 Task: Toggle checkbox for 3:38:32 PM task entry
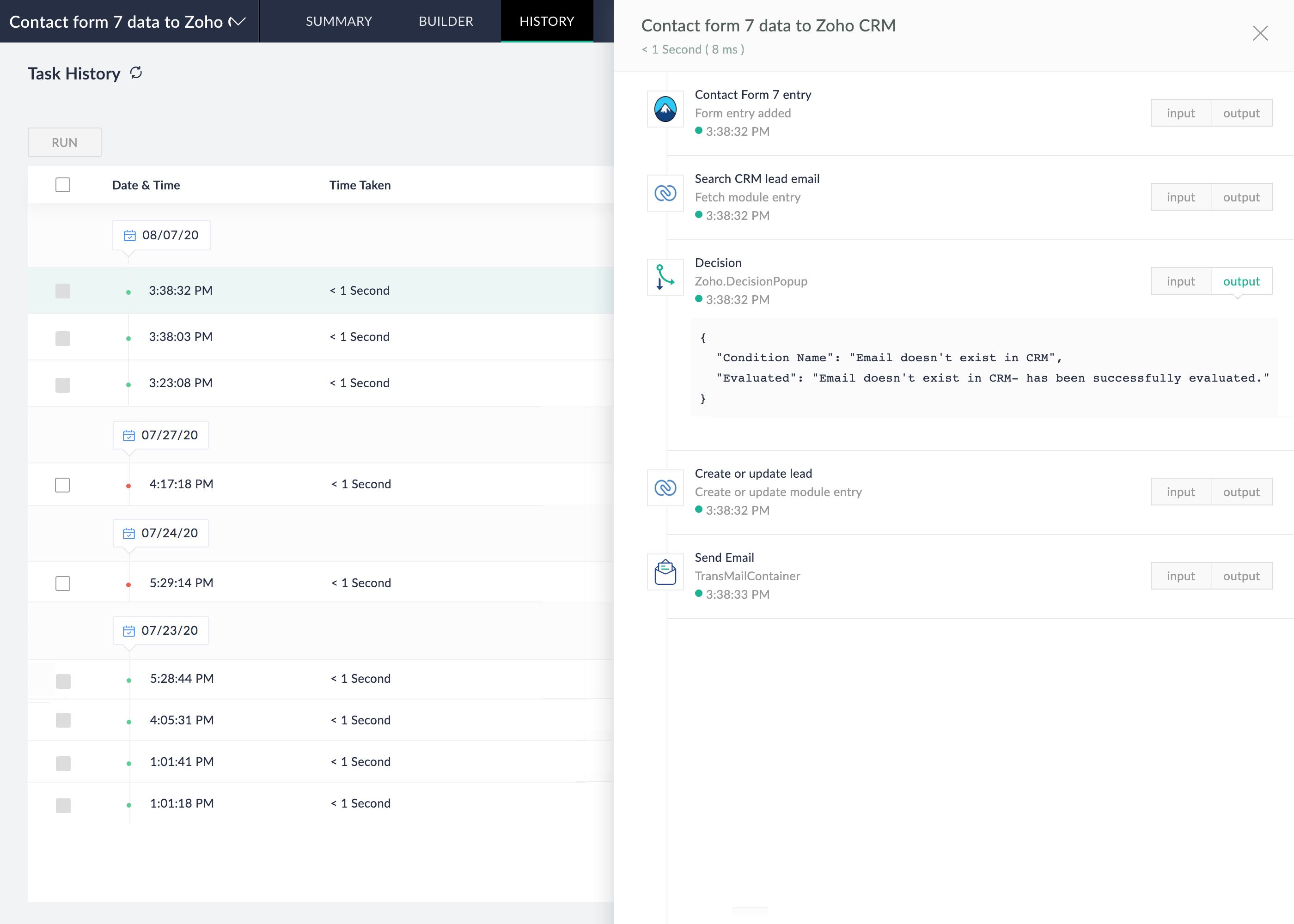coord(63,290)
